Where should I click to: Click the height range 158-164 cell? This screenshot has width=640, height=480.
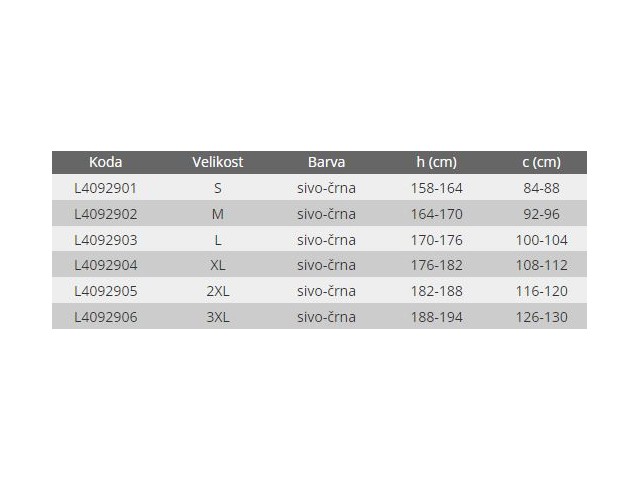pyautogui.click(x=436, y=187)
